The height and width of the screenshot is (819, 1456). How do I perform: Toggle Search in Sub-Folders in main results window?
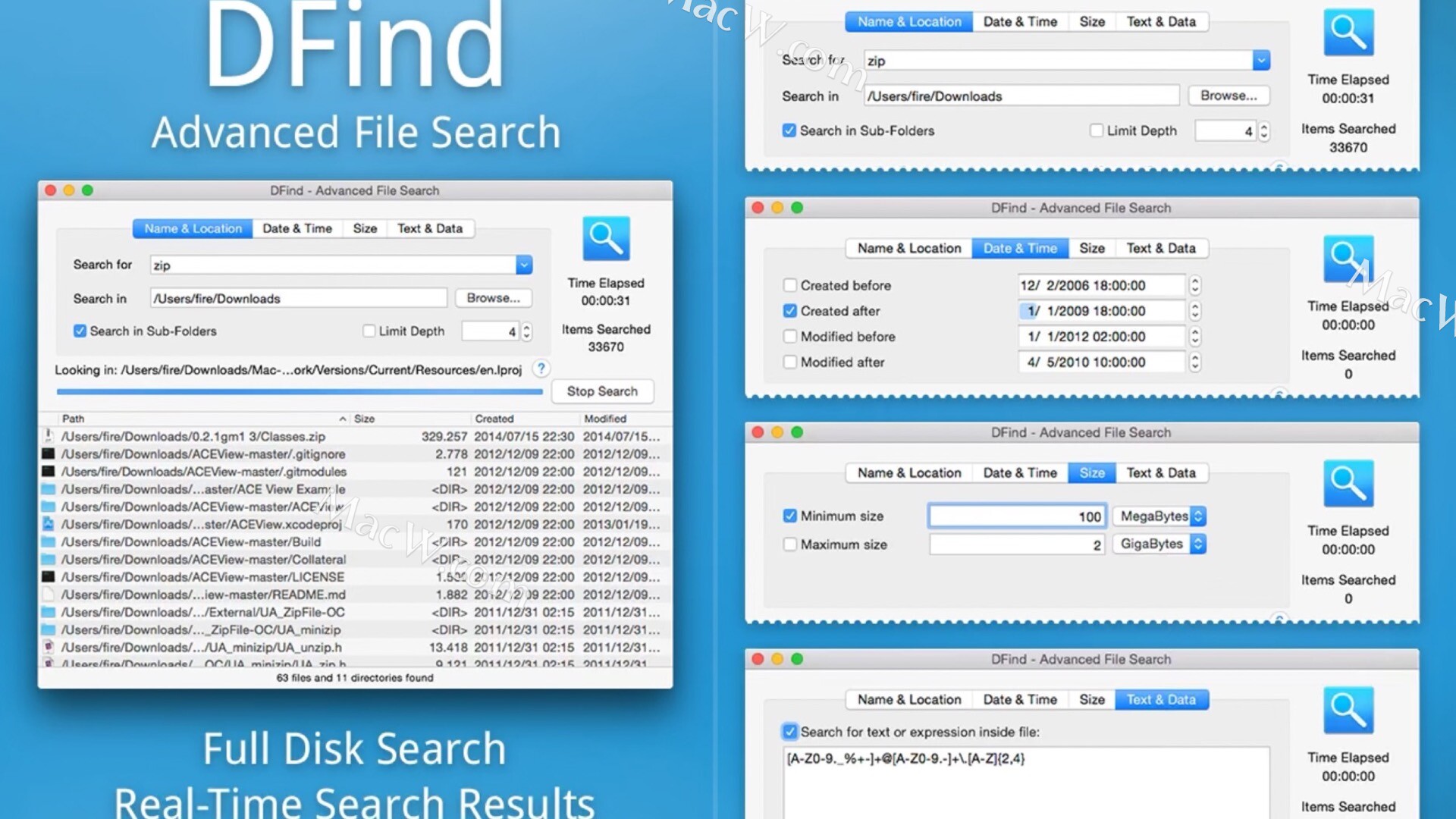click(x=80, y=331)
